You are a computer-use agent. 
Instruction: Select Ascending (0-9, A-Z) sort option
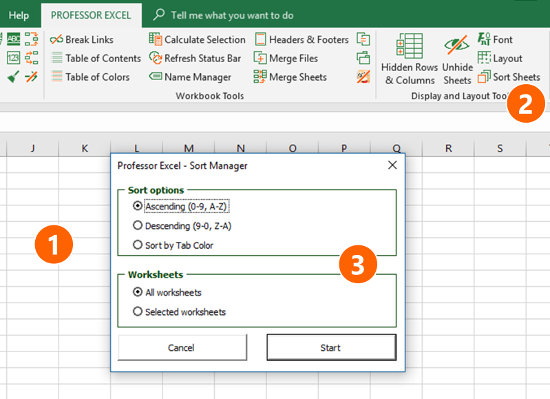181,206
